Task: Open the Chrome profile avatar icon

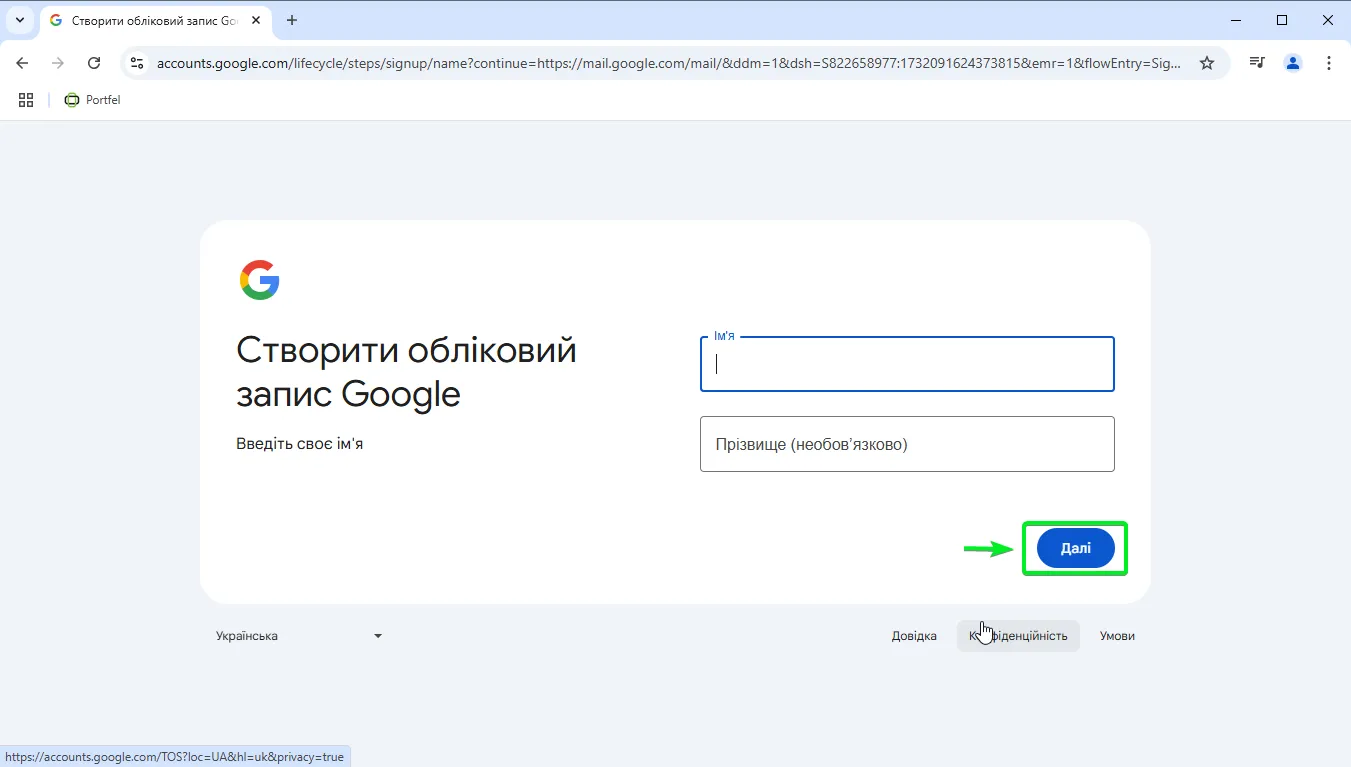Action: click(x=1293, y=63)
